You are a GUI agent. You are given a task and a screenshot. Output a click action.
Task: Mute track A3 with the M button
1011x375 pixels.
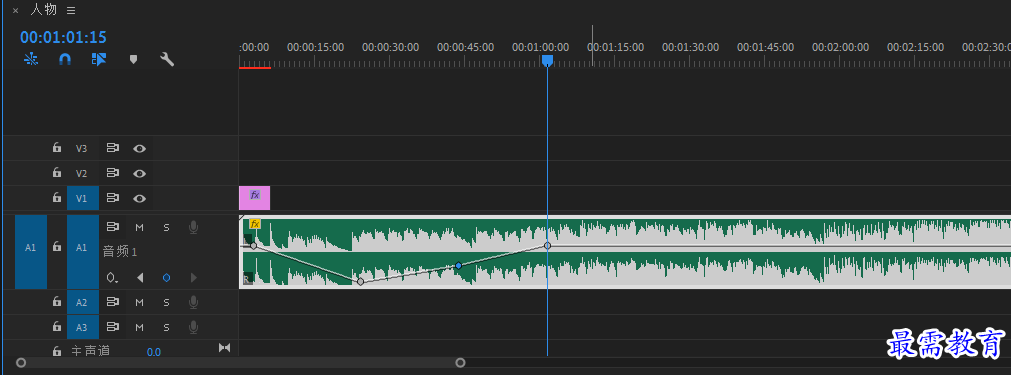pyautogui.click(x=139, y=327)
